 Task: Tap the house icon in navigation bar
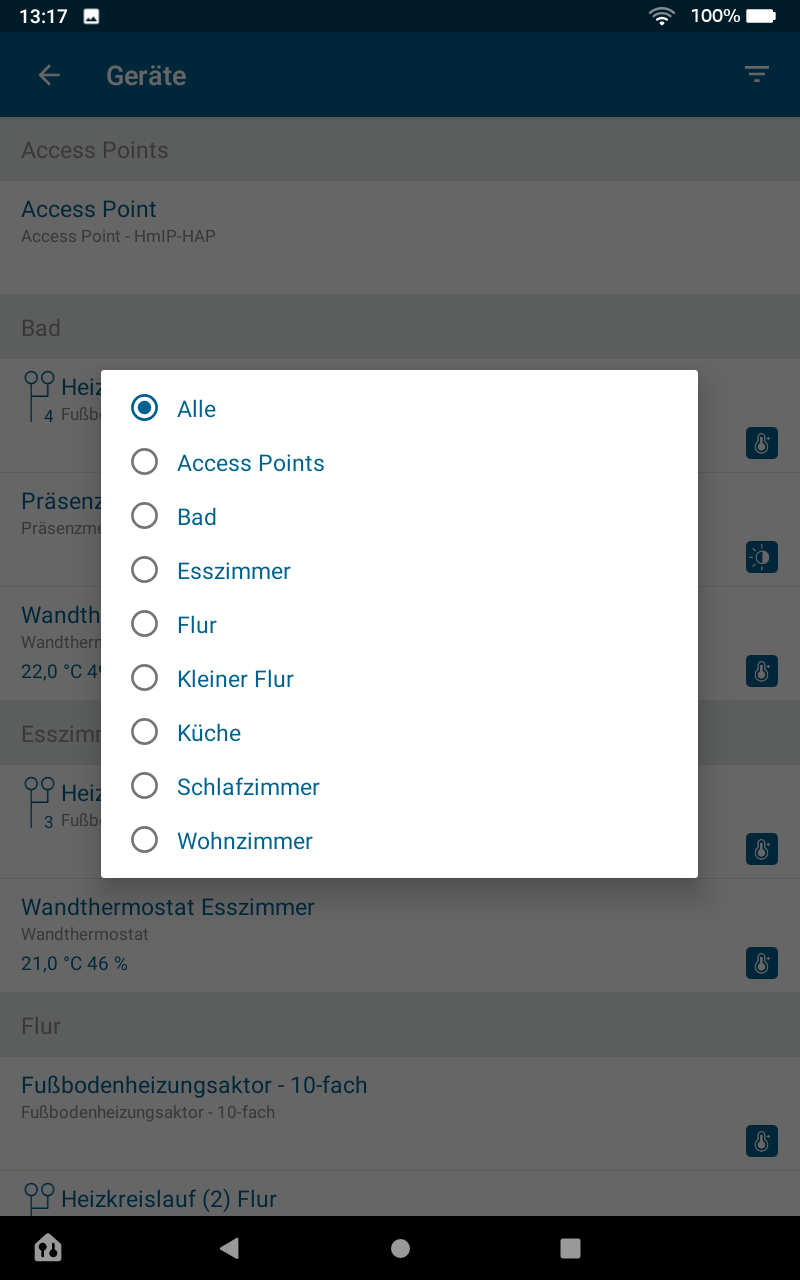[48, 1247]
